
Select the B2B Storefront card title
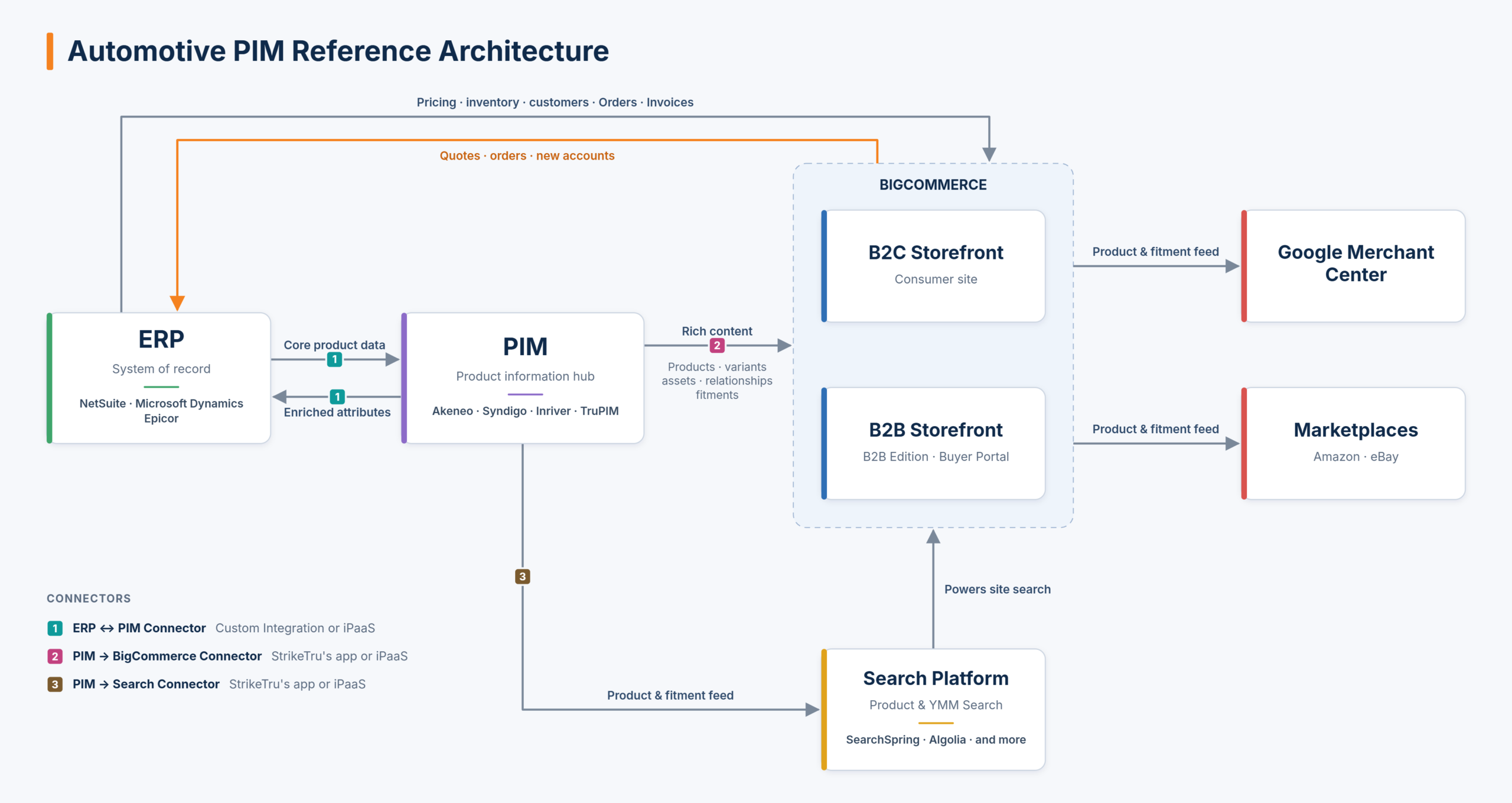pos(936,430)
